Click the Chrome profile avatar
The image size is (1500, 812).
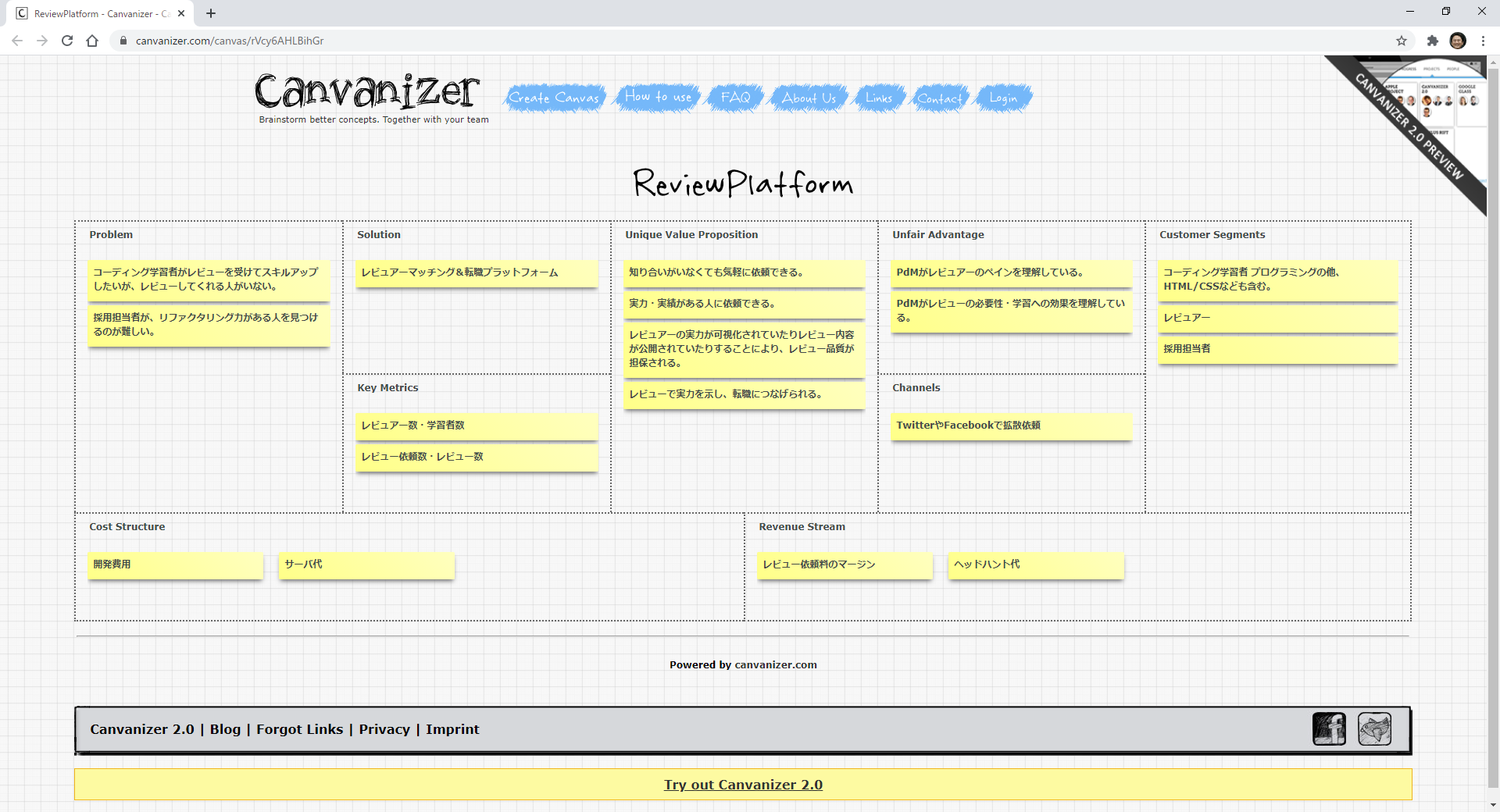click(x=1457, y=41)
